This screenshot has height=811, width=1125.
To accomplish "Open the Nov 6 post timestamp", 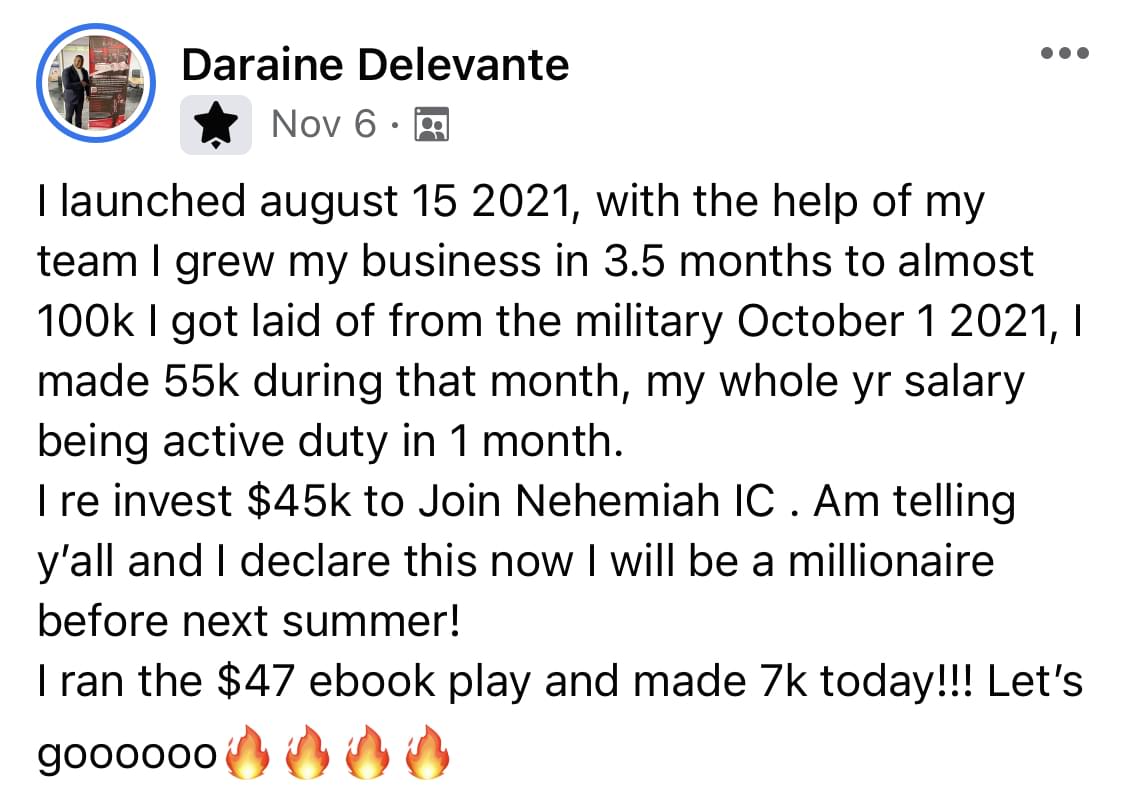I will pos(323,124).
